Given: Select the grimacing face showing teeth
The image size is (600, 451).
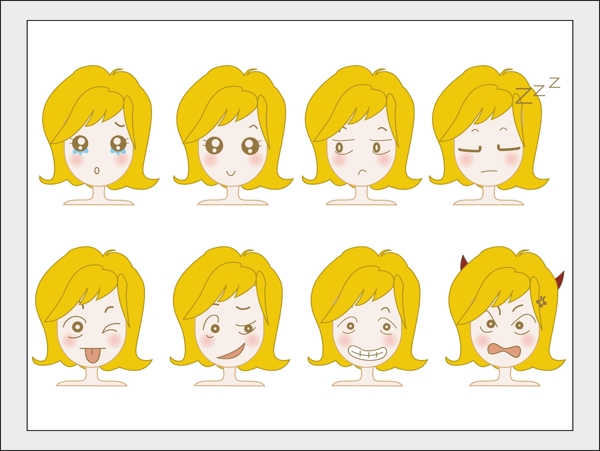Looking at the screenshot, I should click(x=367, y=316).
